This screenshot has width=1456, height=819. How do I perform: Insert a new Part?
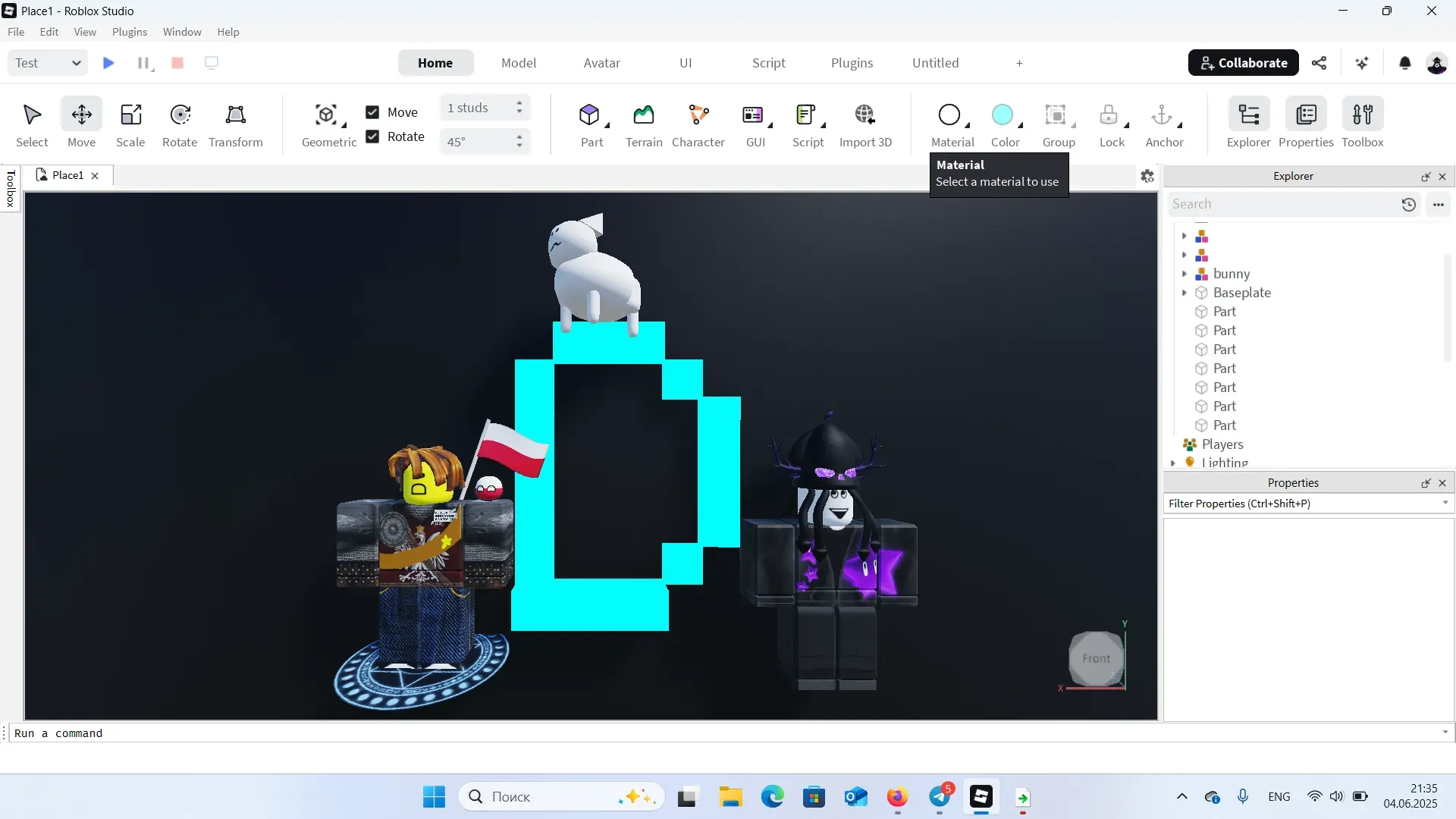(589, 125)
